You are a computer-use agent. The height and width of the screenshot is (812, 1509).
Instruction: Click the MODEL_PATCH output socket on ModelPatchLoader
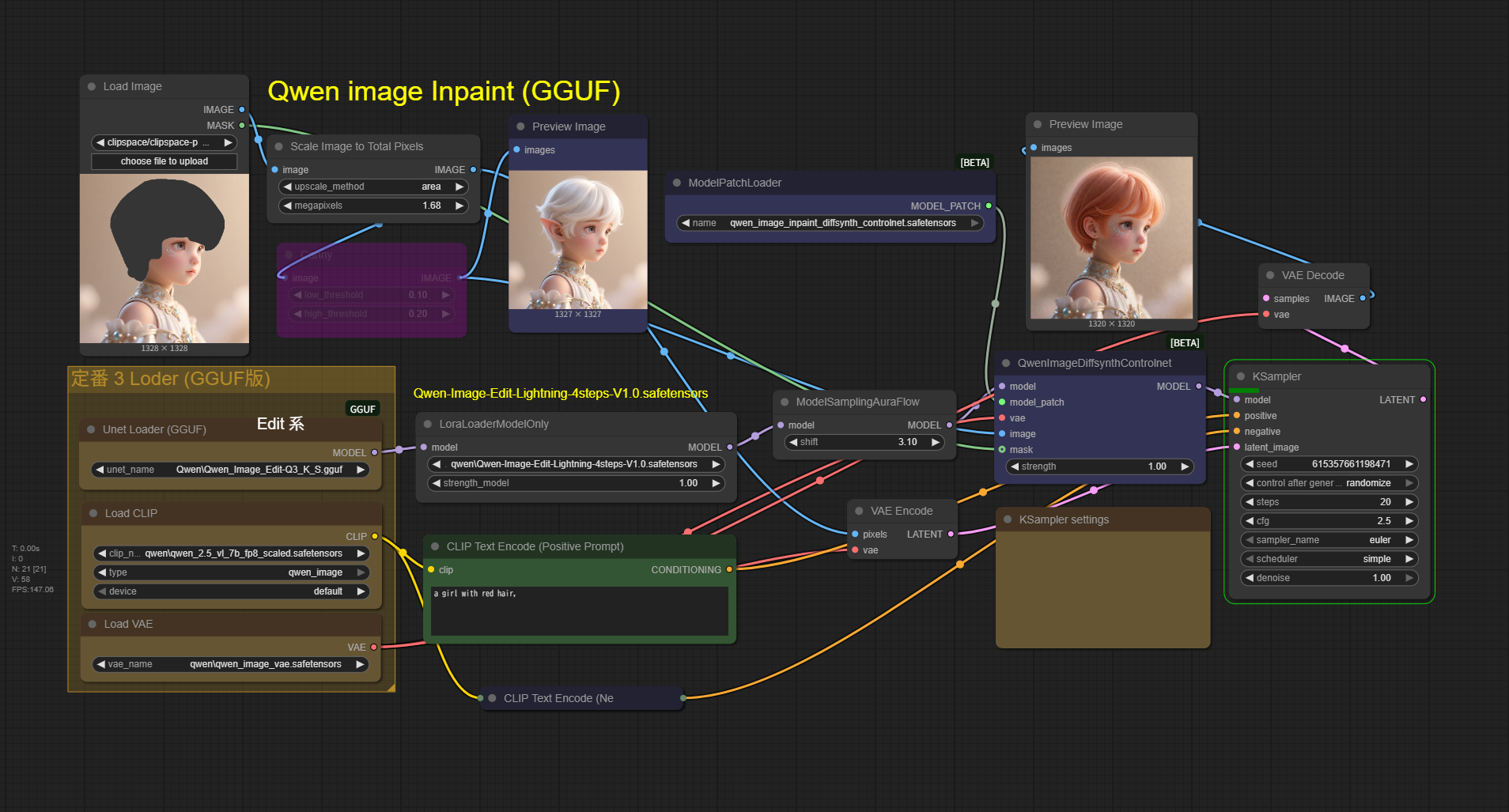pos(989,206)
